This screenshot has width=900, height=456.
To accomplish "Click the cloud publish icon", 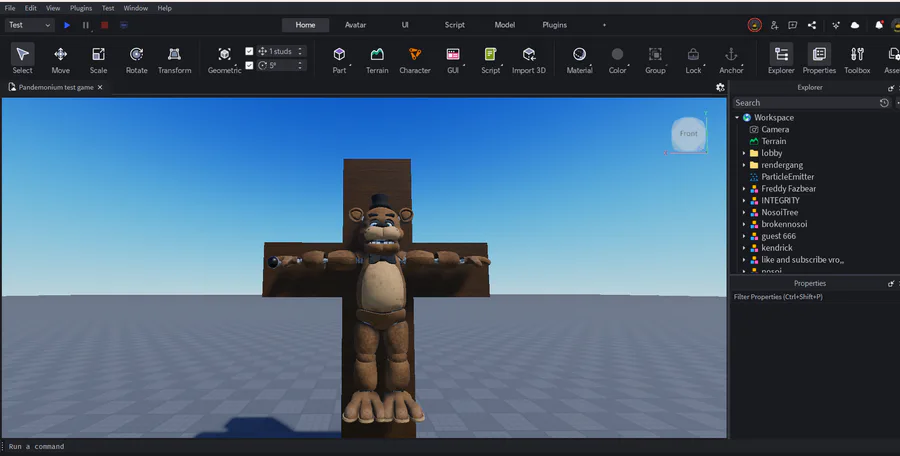I will (x=855, y=25).
